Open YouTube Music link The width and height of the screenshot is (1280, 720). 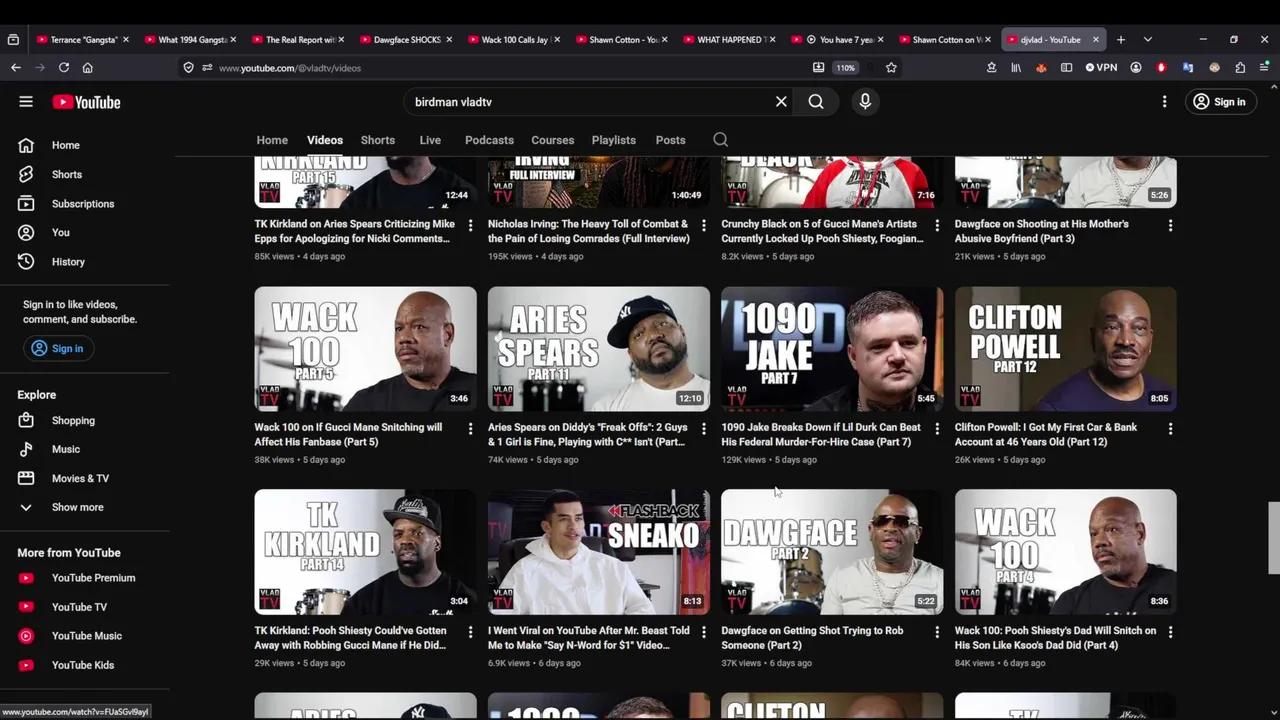pyautogui.click(x=87, y=636)
